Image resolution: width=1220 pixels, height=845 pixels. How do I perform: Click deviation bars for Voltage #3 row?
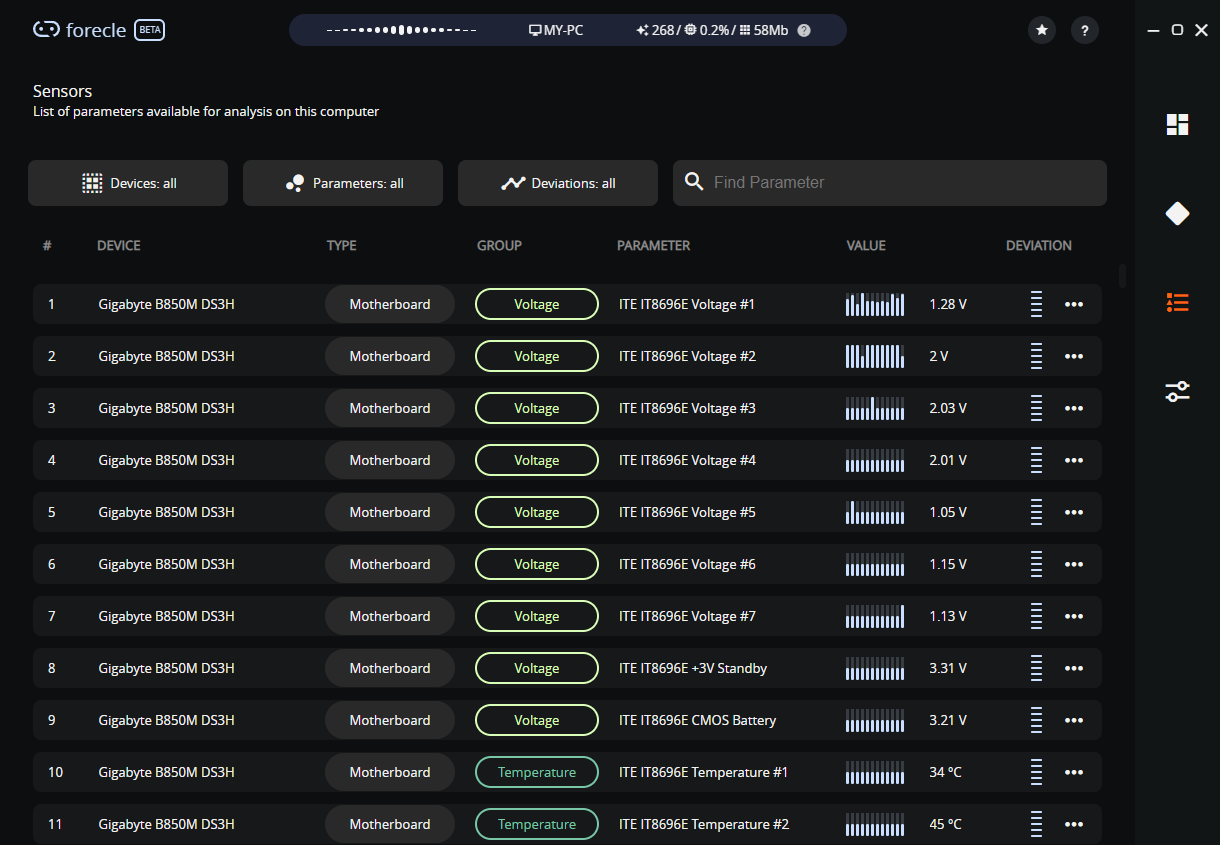coord(1036,408)
